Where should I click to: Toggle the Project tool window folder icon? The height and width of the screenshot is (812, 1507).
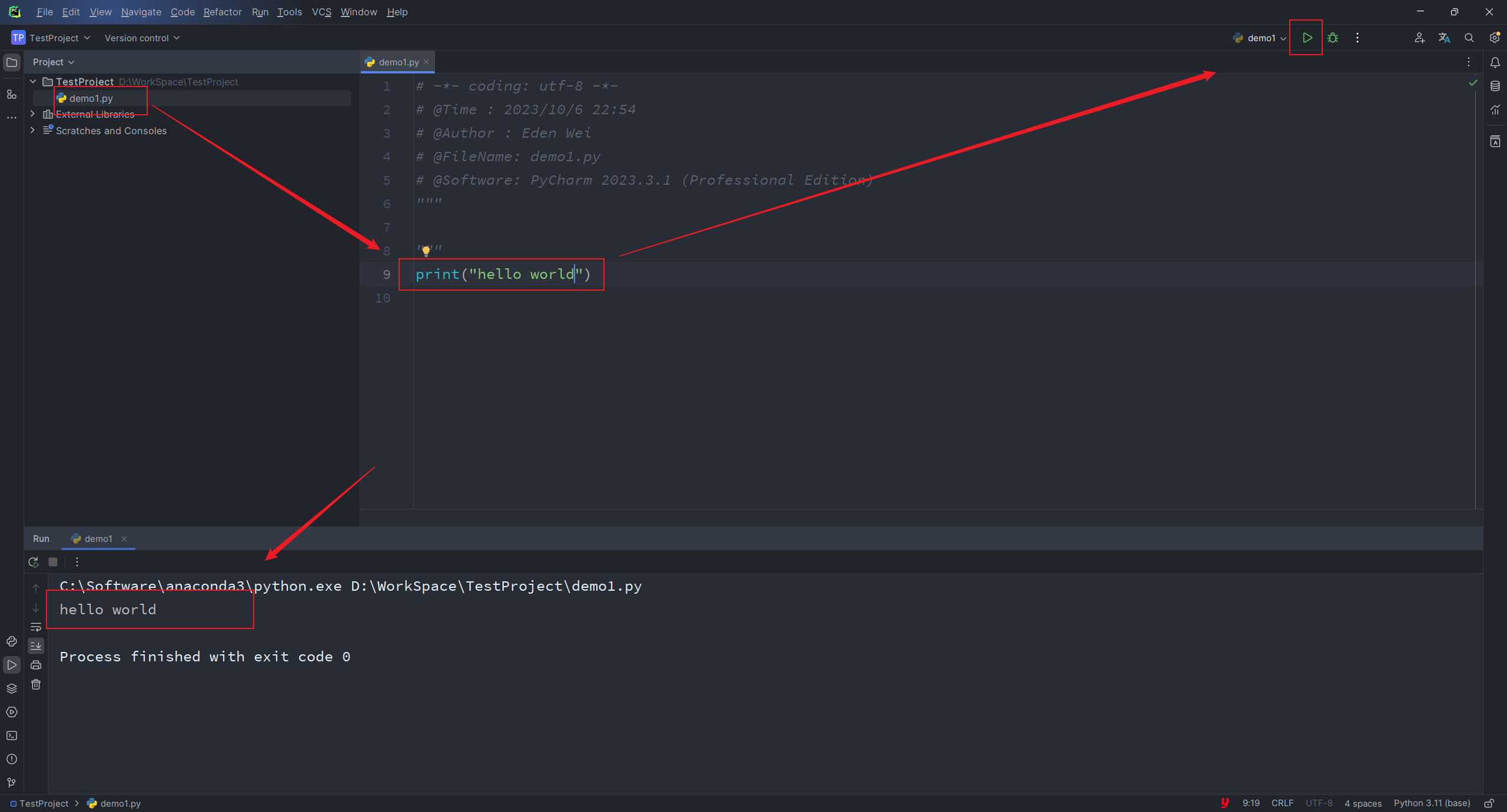(x=12, y=62)
